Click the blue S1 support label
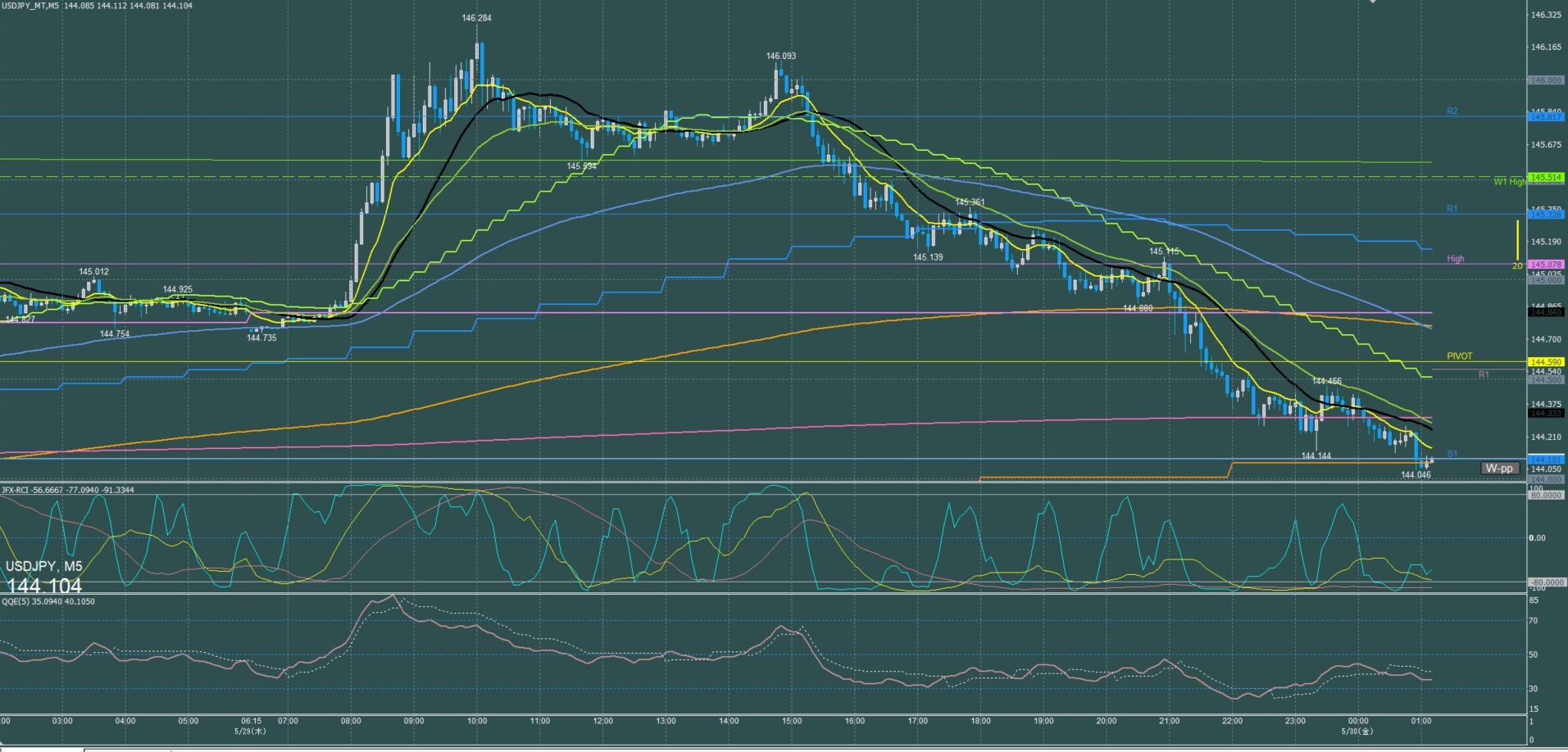The height and width of the screenshot is (752, 1568). pos(1452,454)
